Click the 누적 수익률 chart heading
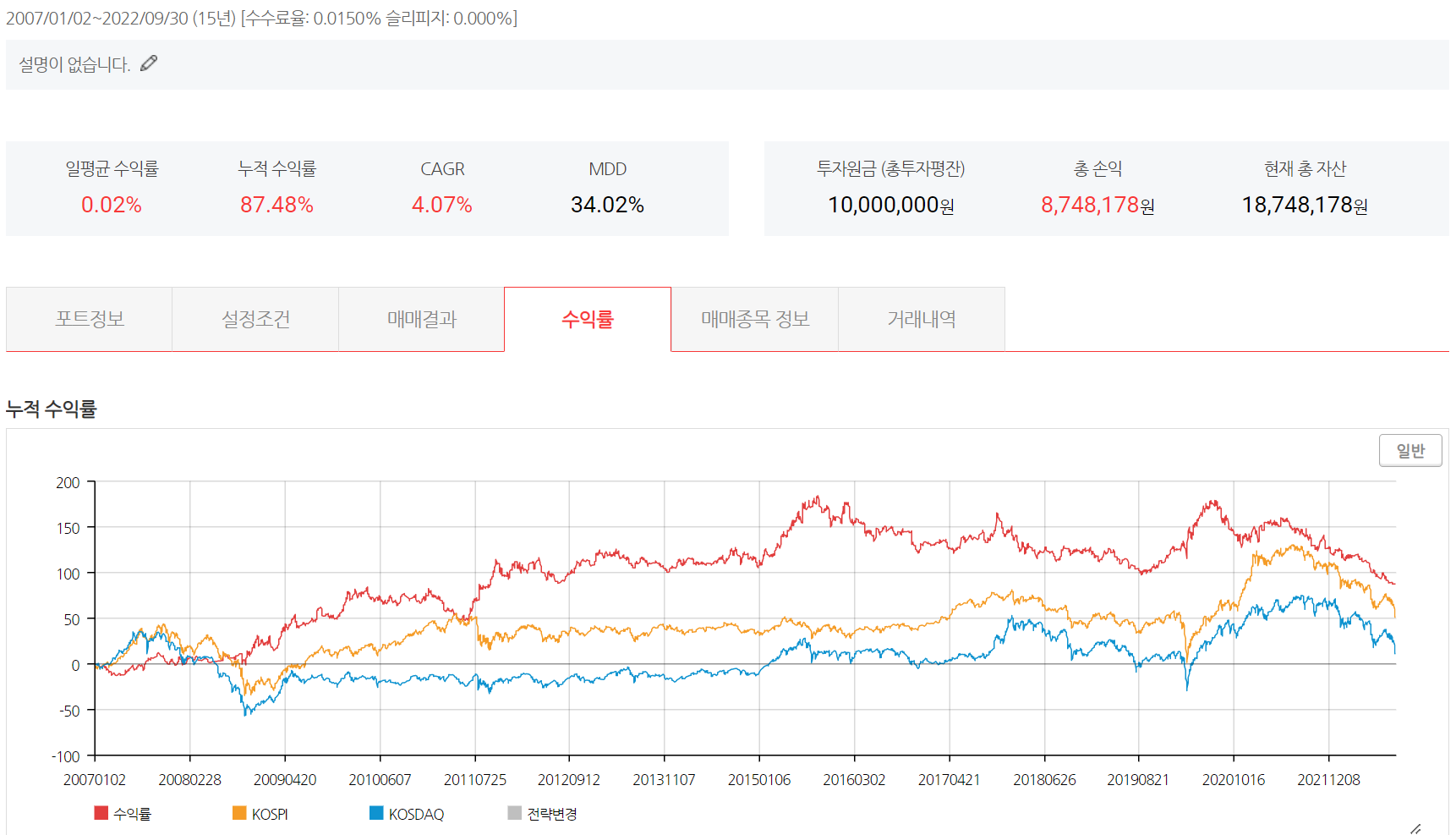The width and height of the screenshot is (1456, 835). [52, 409]
